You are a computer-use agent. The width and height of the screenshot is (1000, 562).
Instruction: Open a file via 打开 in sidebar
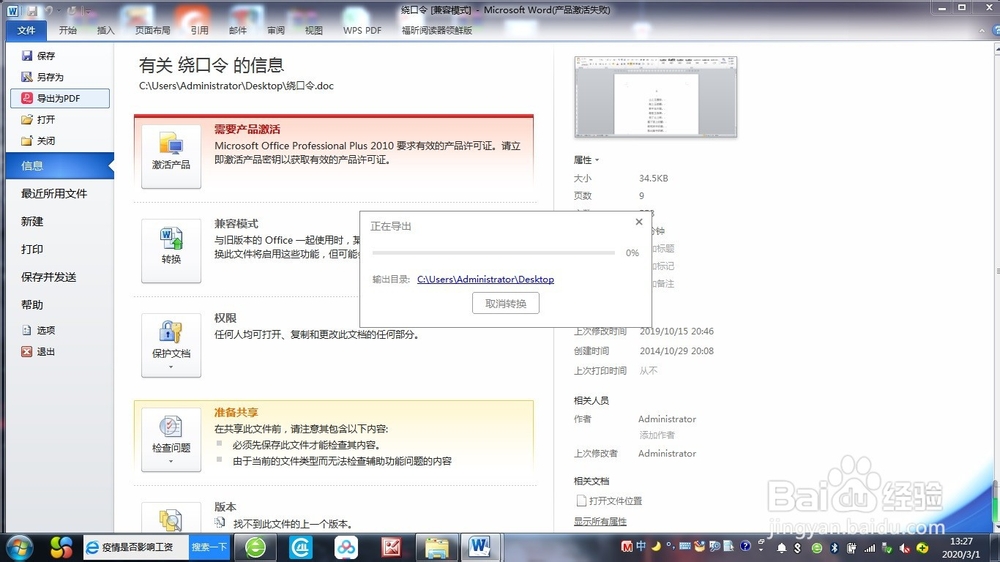coord(38,119)
